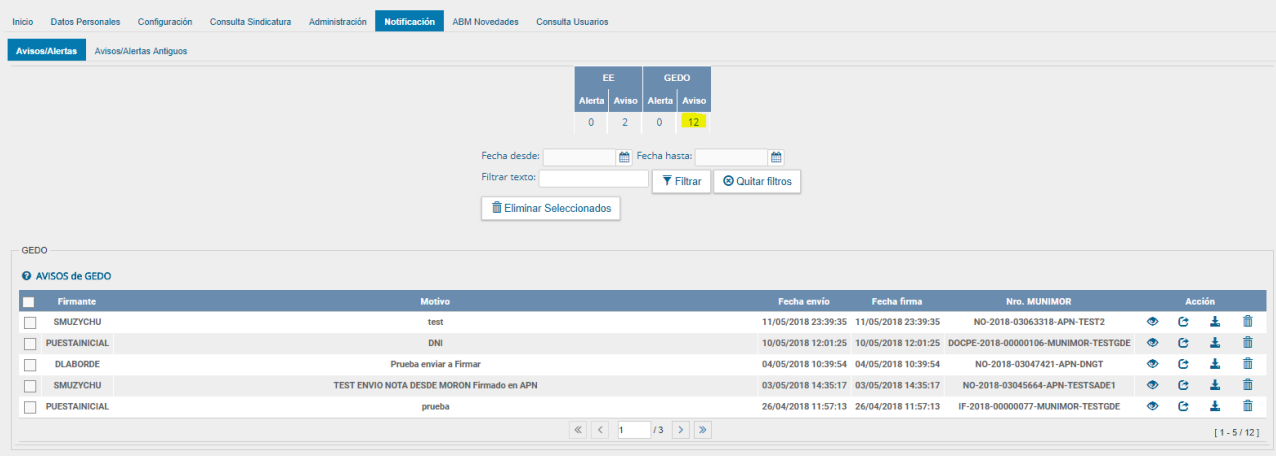View the document from SMUZYCHU 'test' row

pyautogui.click(x=1152, y=322)
